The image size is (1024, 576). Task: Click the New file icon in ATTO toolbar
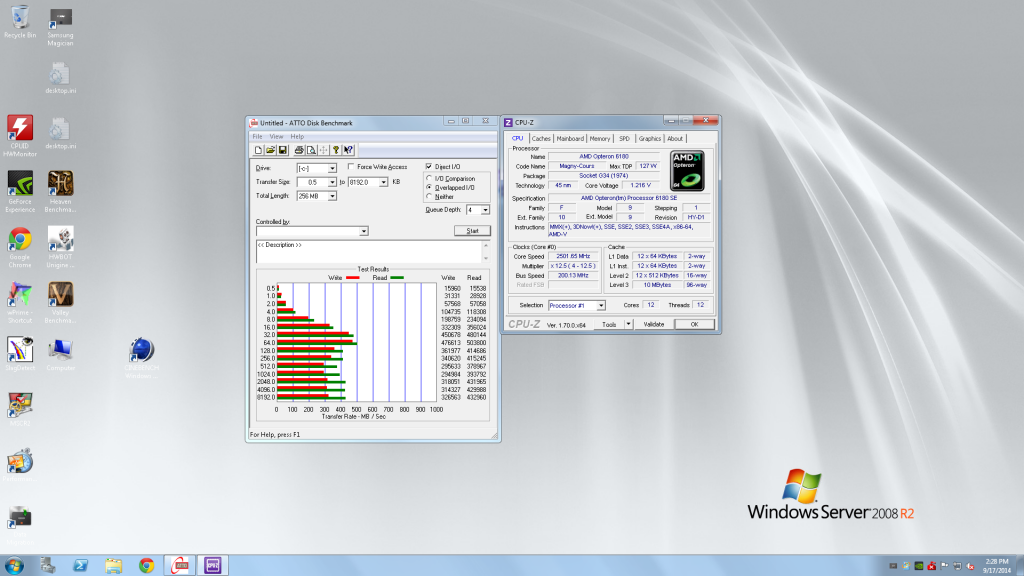pos(258,150)
